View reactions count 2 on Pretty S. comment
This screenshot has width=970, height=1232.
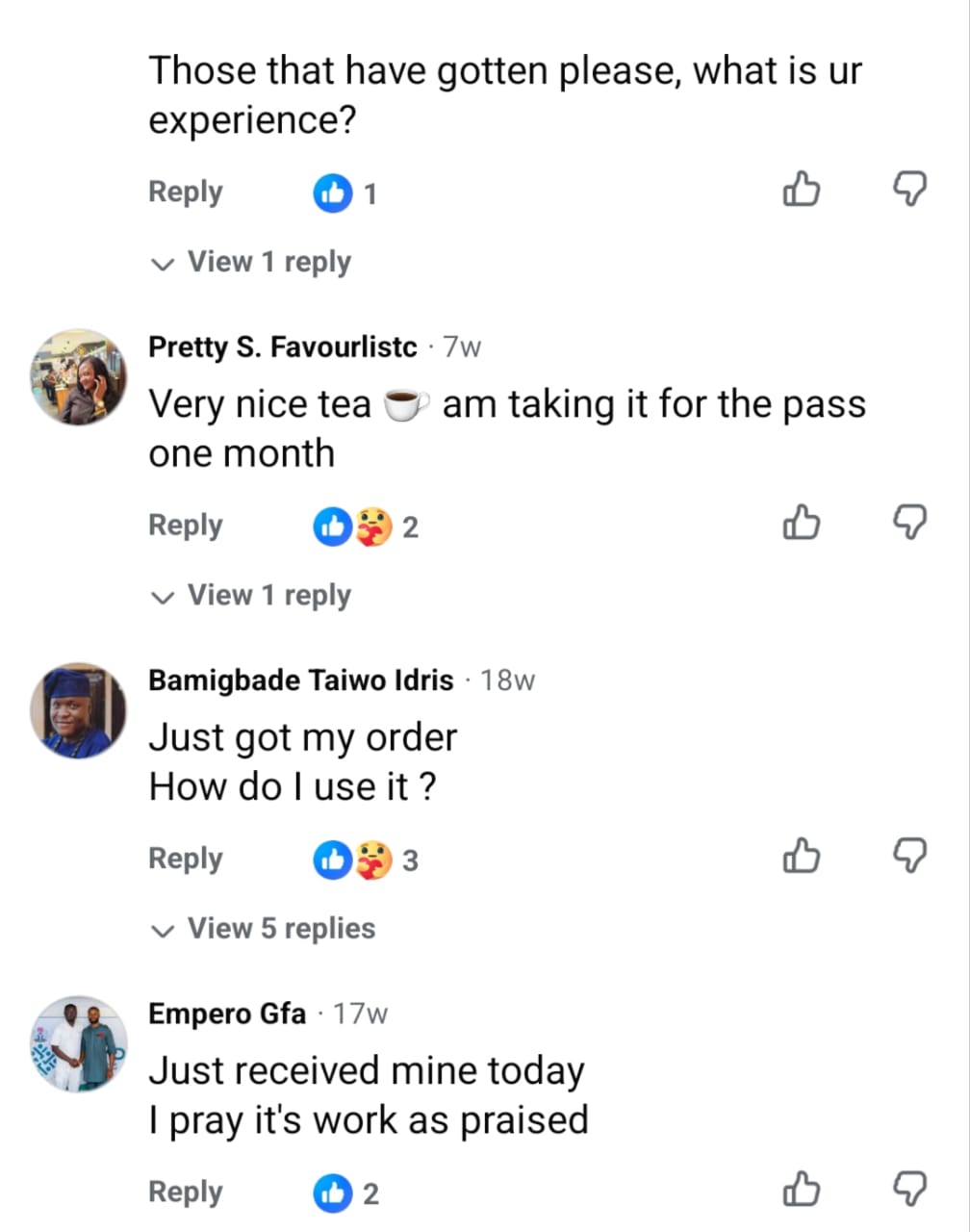[x=366, y=526]
